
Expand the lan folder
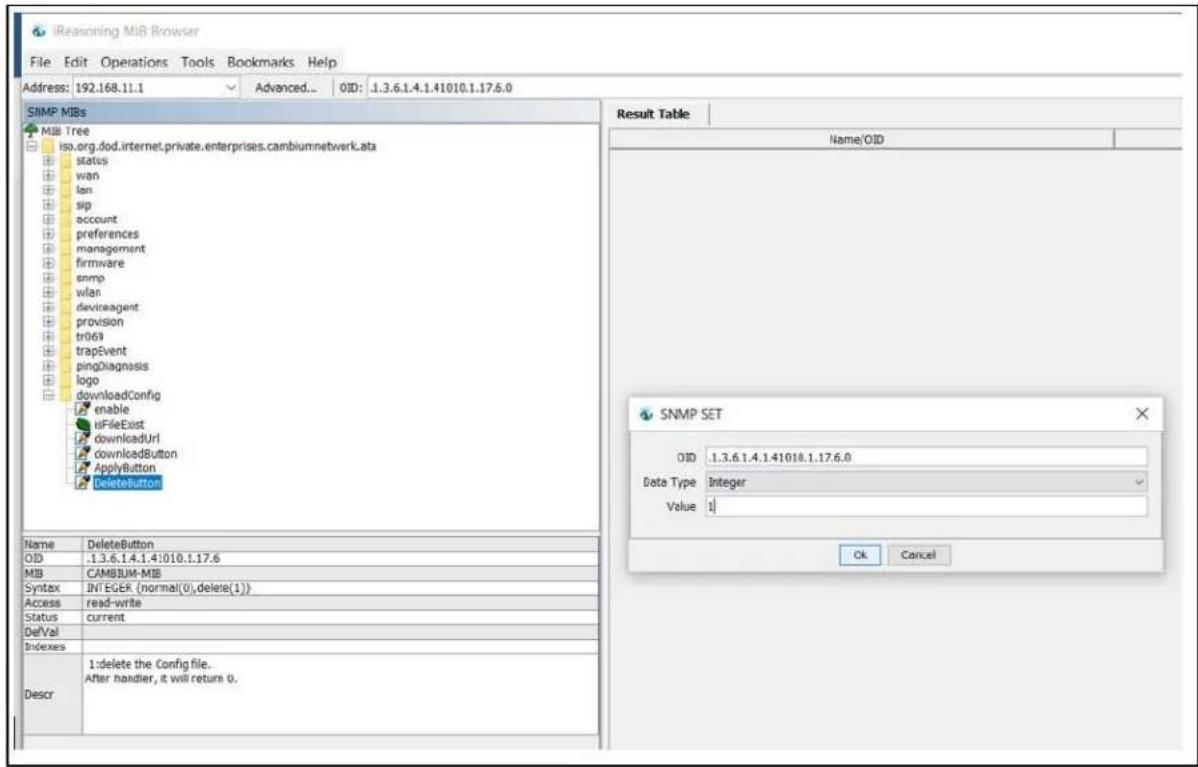click(49, 190)
